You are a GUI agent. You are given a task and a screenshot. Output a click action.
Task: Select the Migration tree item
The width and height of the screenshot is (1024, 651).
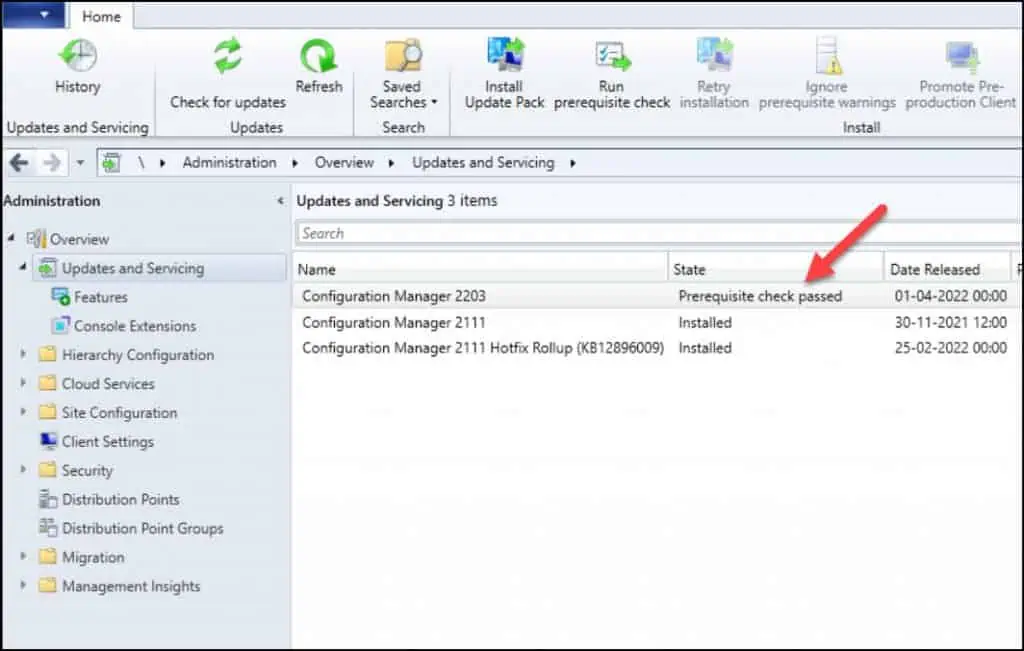tap(93, 557)
